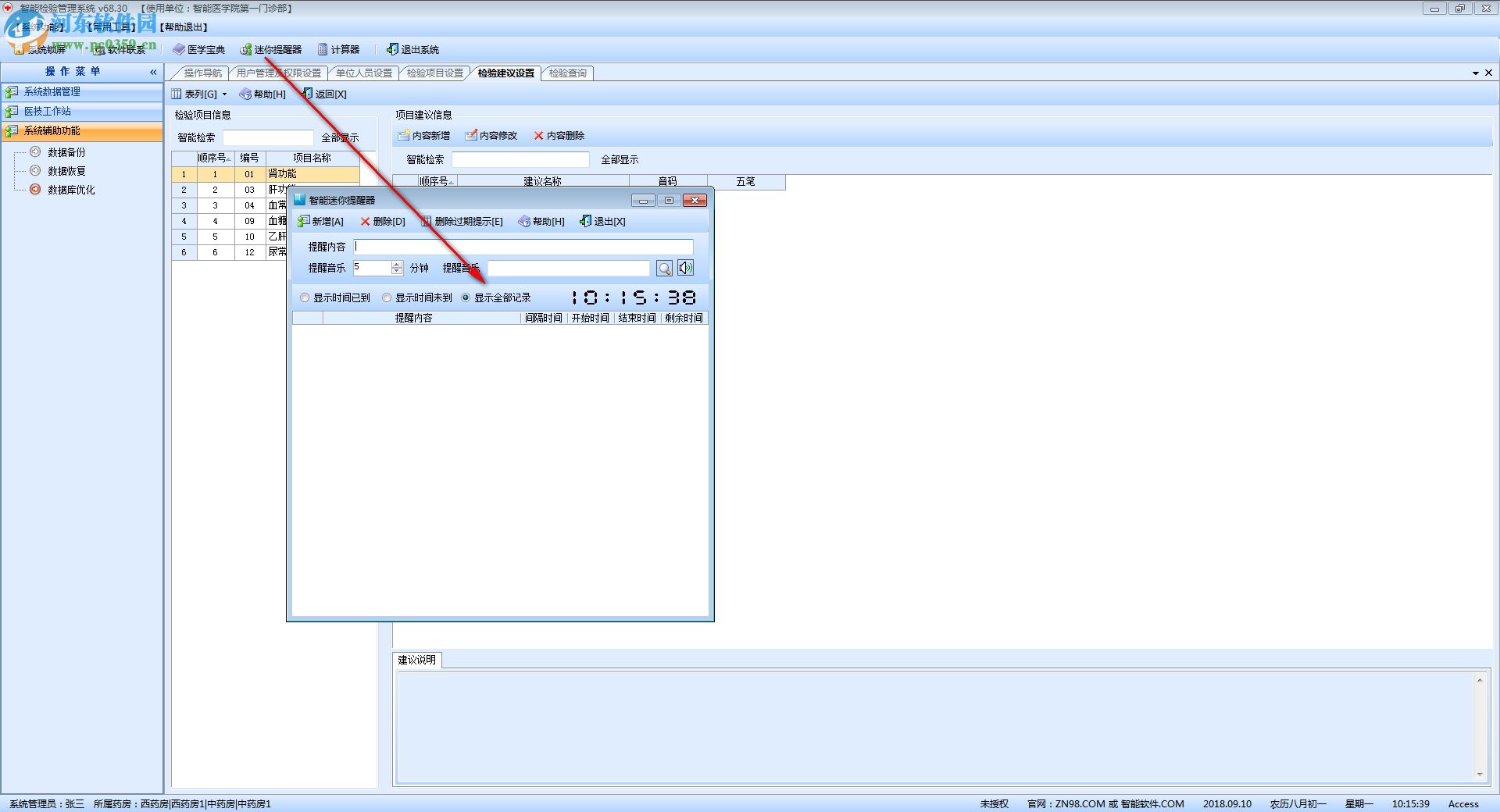Screen dimensions: 1500x812
Task: Switch to the 操作导航 tab
Action: click(203, 73)
